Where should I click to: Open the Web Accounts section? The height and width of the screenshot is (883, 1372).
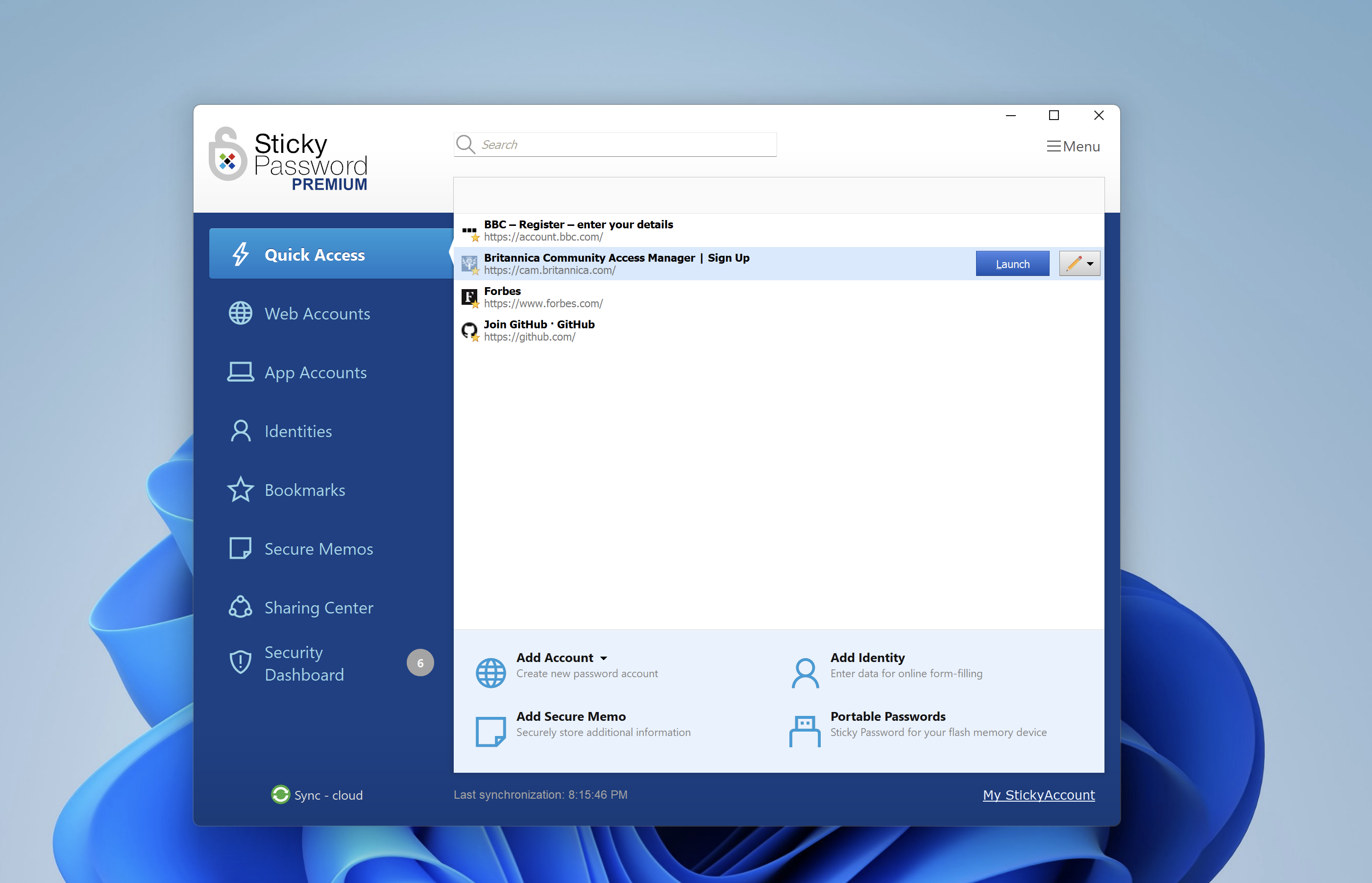(x=317, y=314)
